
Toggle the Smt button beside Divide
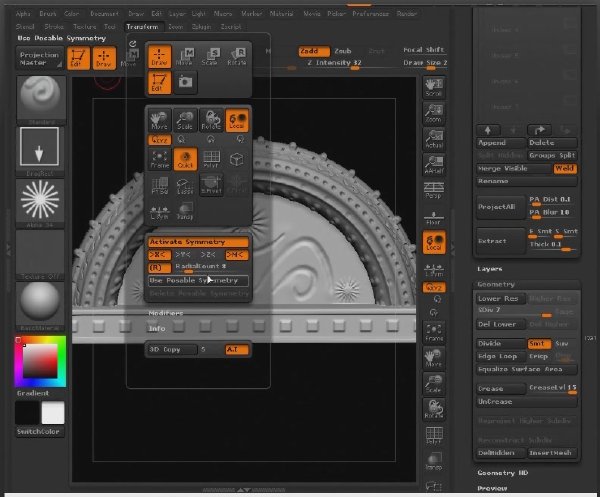(x=539, y=344)
